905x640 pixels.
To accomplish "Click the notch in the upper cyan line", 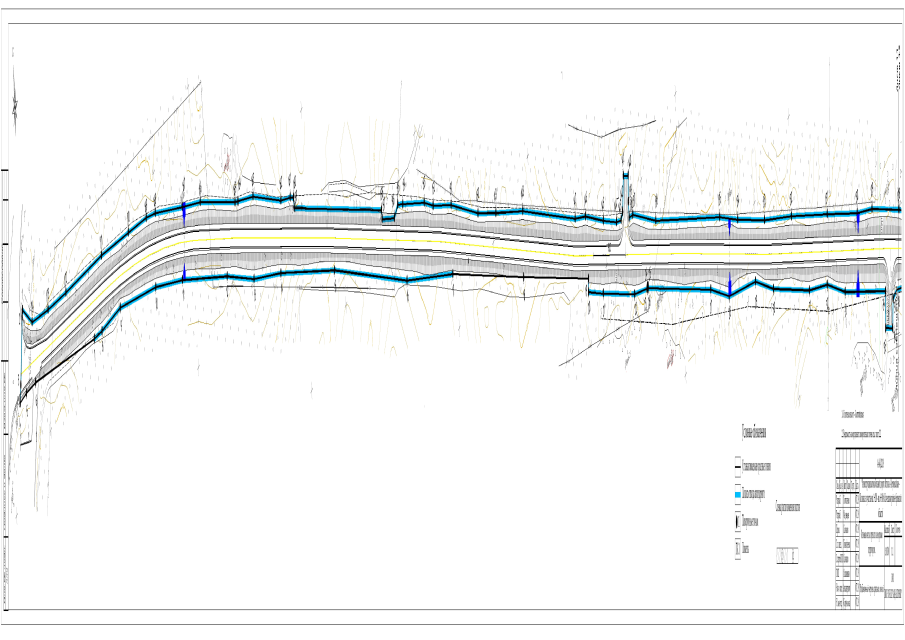I will 389,212.
